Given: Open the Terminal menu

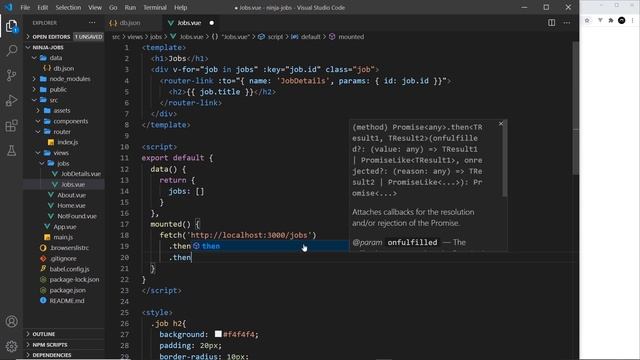Looking at the screenshot, I should click(155, 7).
